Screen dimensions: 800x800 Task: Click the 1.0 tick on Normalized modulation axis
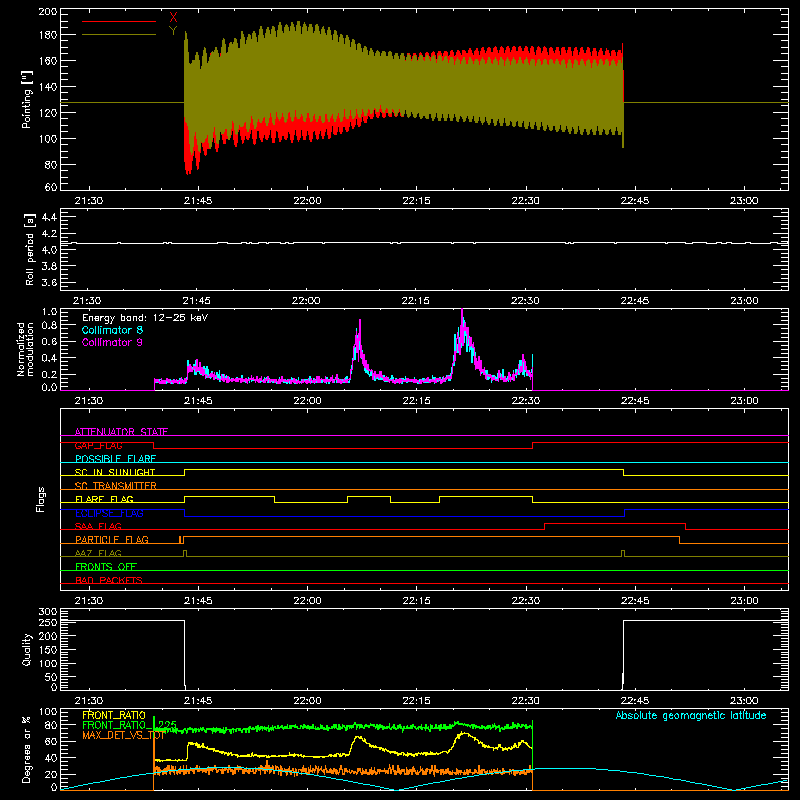click(49, 311)
